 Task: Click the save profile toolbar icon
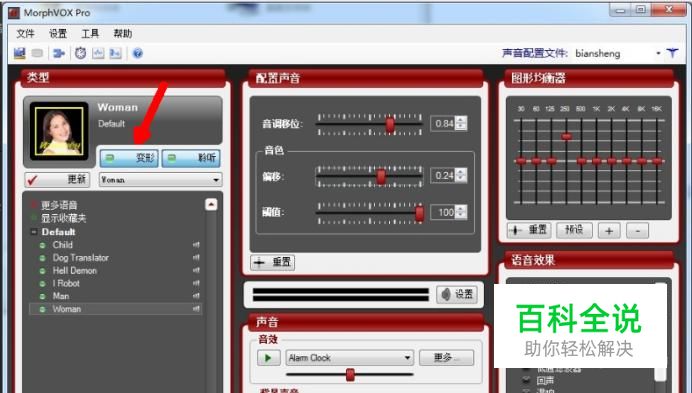[19, 53]
